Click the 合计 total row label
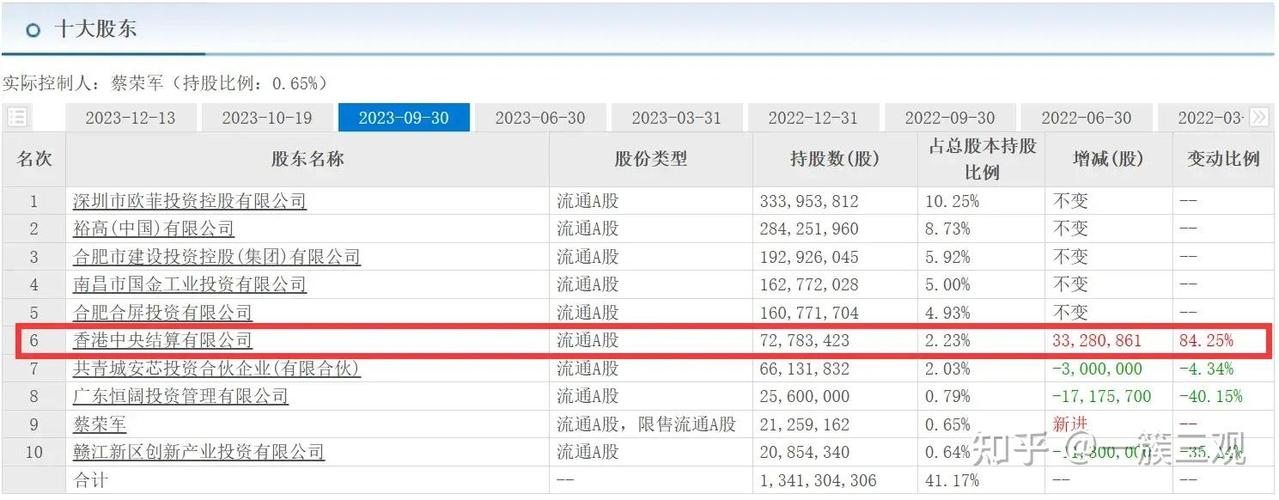Viewport: 1279px width, 500px height. pos(91,480)
